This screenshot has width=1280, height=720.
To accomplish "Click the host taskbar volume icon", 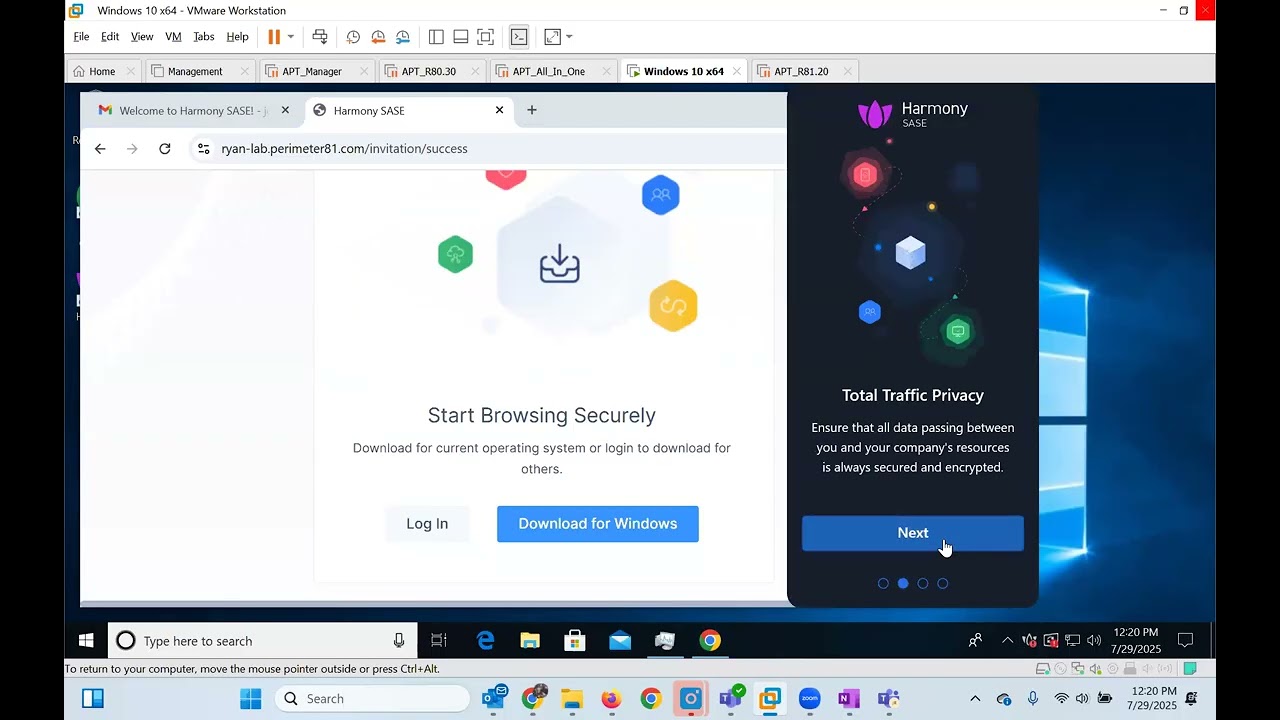I will [x=1083, y=698].
